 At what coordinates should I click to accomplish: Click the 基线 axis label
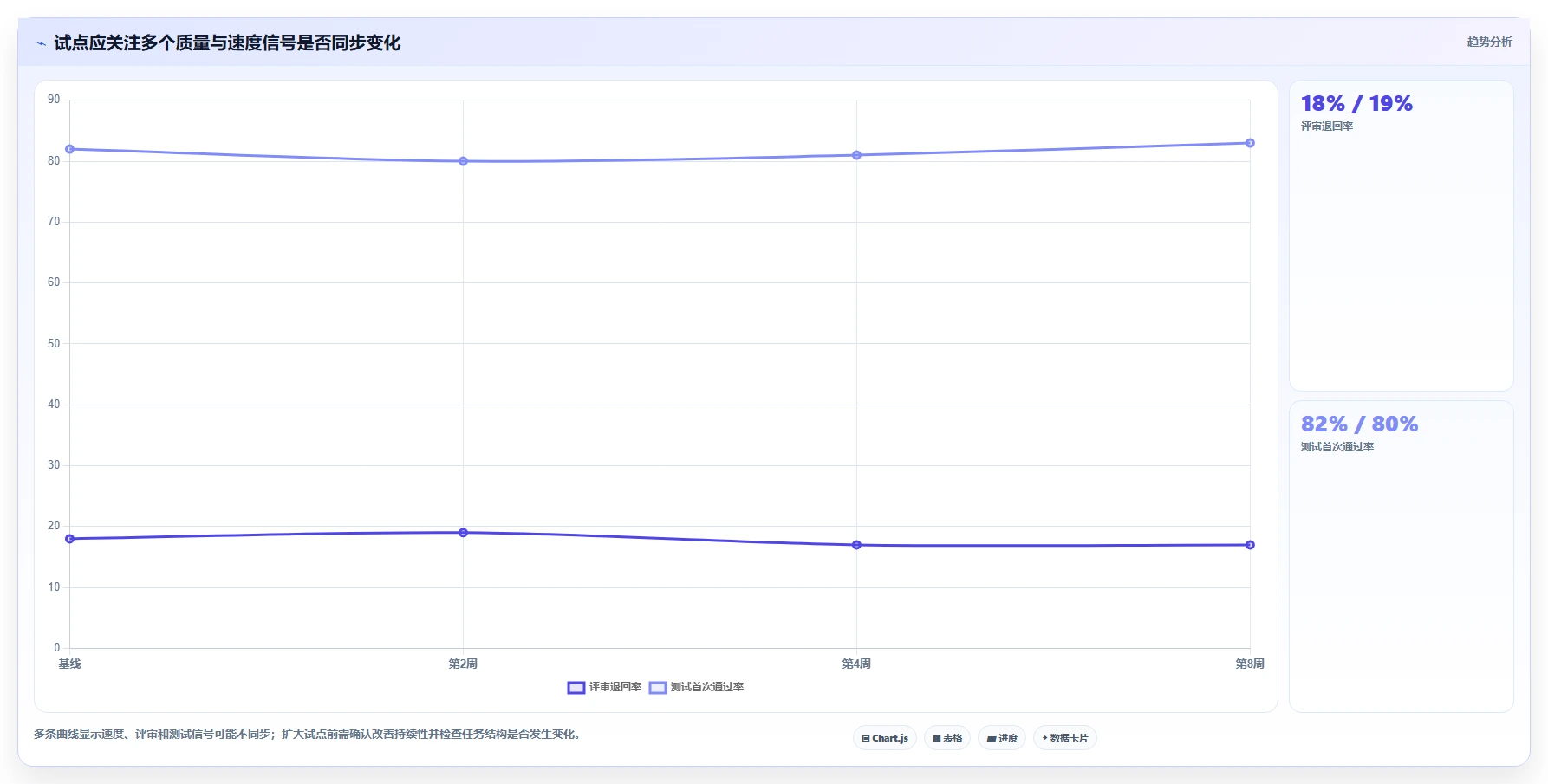(x=70, y=664)
